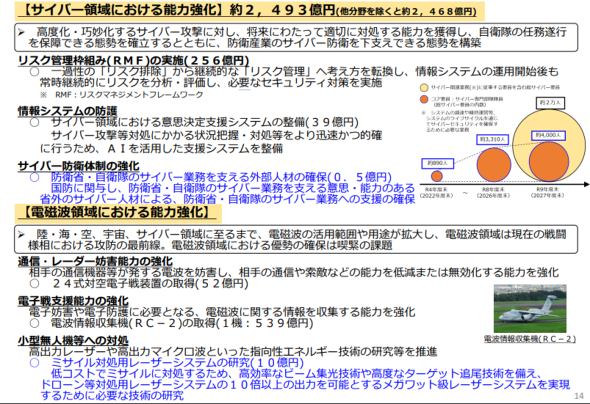Click the blue line starting 低コストでミサイルに対処するため
The height and width of the screenshot is (404, 590).
pyautogui.click(x=296, y=374)
